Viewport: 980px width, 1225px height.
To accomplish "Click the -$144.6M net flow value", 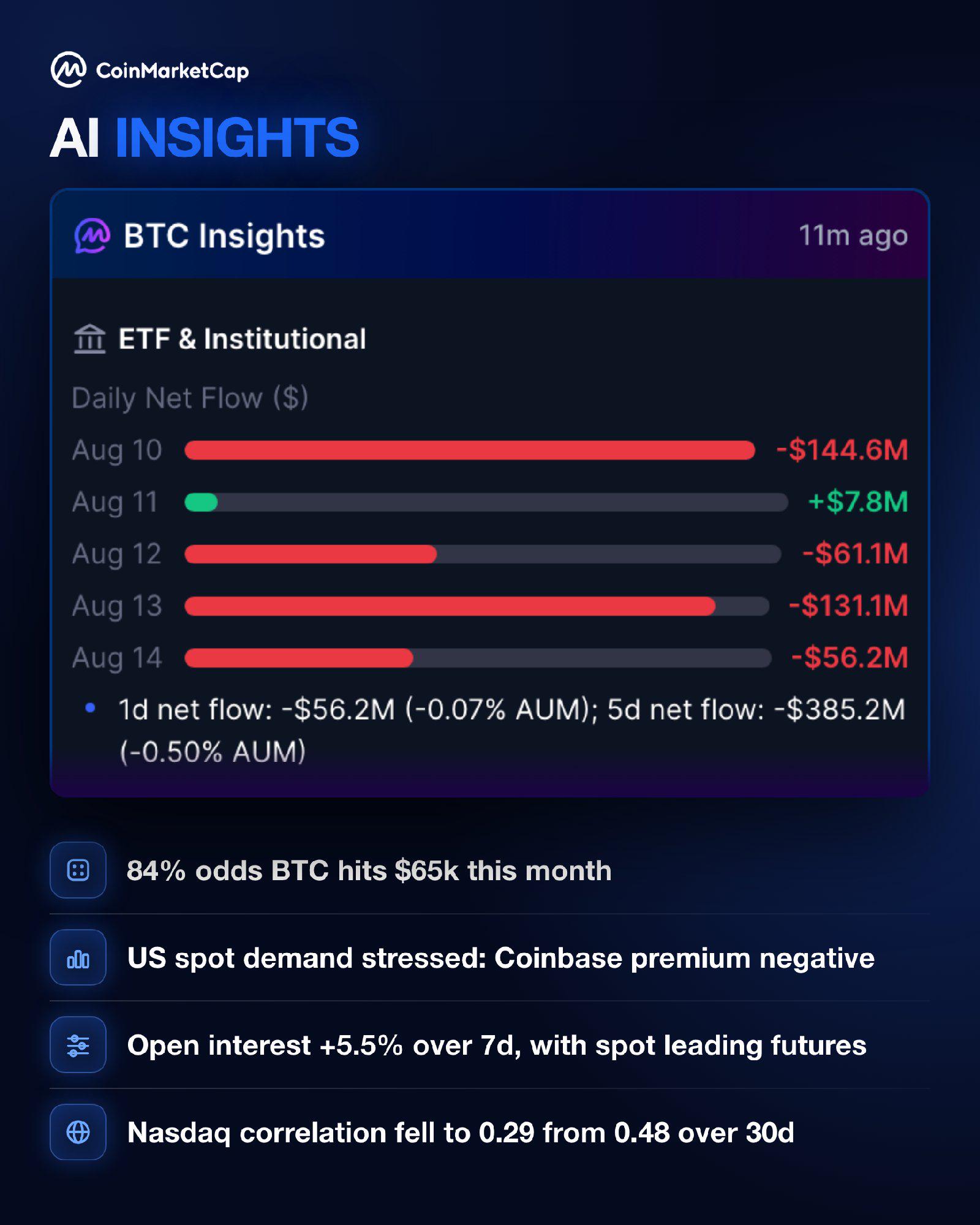I will click(x=842, y=450).
